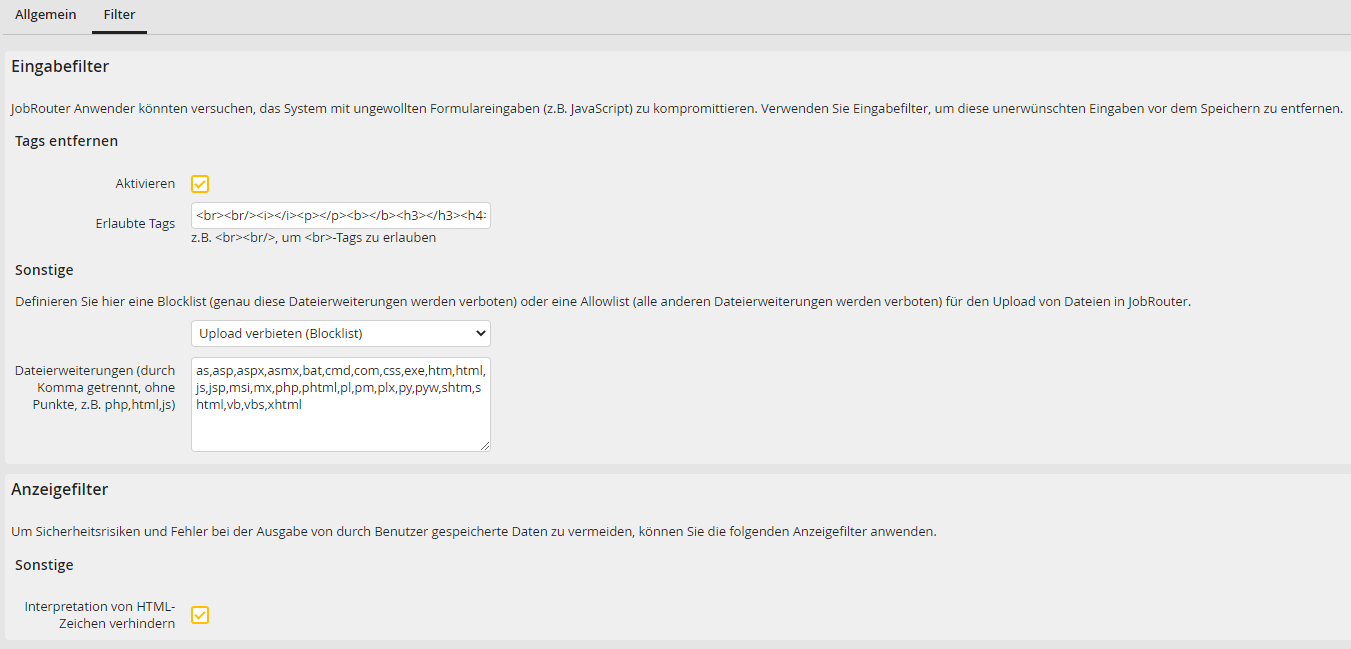Viewport: 1351px width, 649px height.
Task: Grab the resize handle of extensions textarea
Action: pyautogui.click(x=485, y=446)
